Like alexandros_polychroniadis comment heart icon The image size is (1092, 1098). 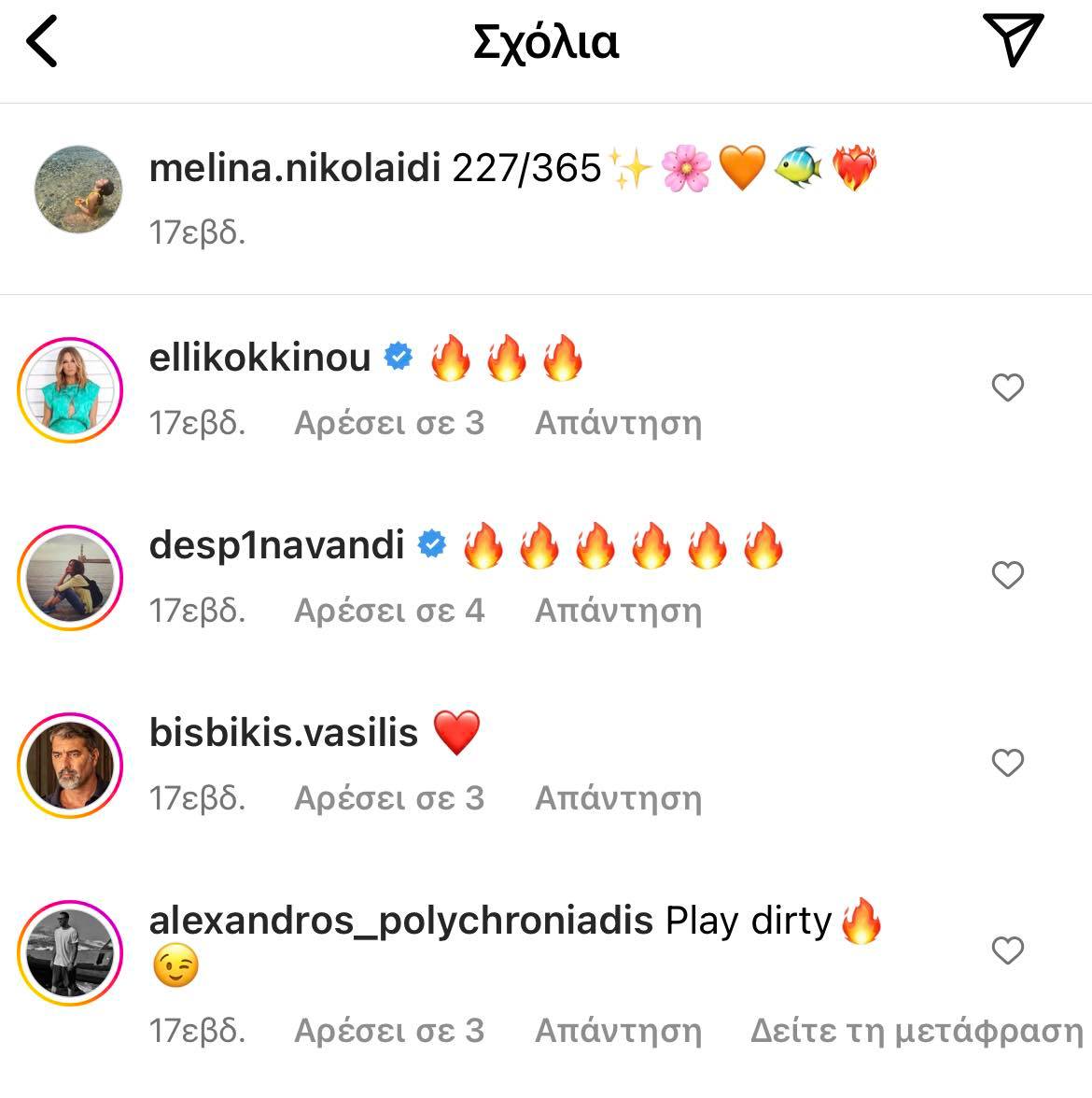[1008, 950]
